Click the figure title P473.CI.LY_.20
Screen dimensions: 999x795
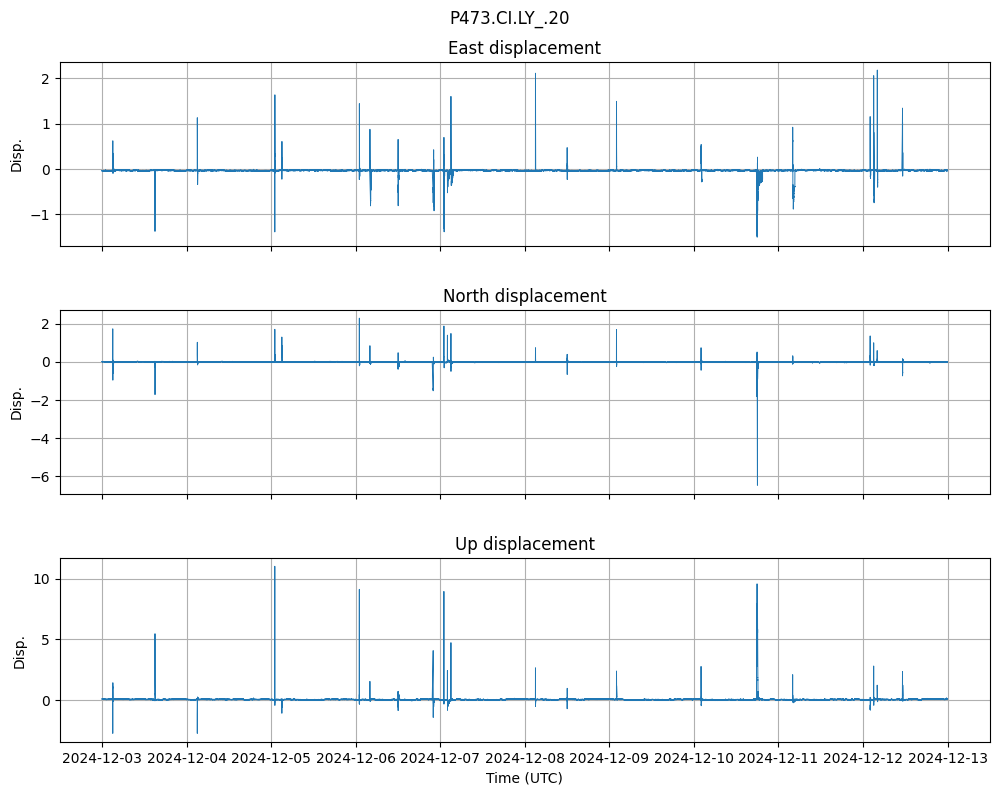pos(509,18)
